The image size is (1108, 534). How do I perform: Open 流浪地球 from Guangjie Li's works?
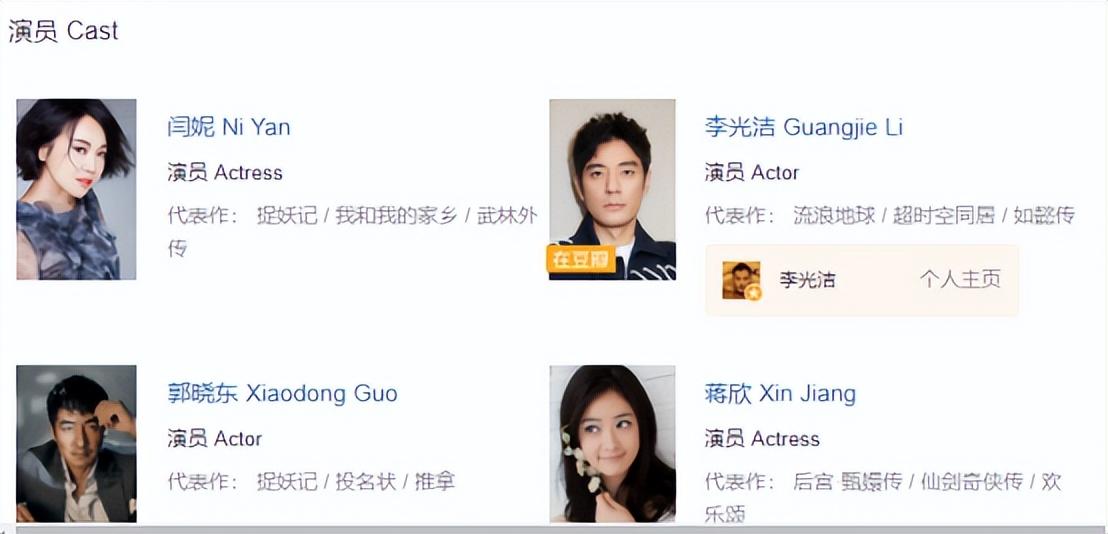(x=834, y=215)
